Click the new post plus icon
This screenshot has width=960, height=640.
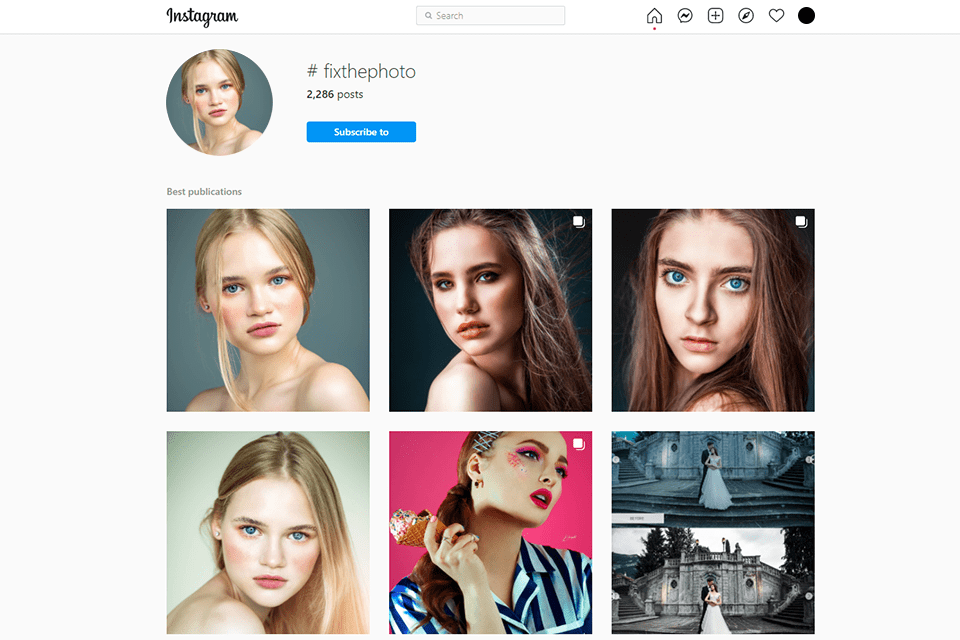click(x=715, y=15)
